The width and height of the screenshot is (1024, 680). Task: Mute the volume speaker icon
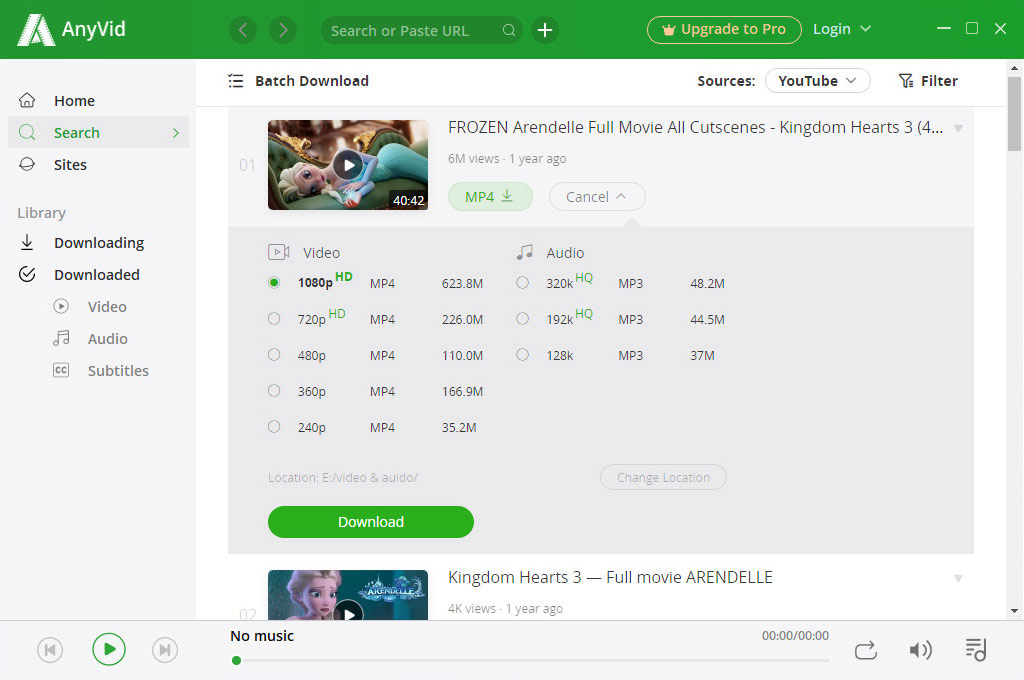point(920,650)
